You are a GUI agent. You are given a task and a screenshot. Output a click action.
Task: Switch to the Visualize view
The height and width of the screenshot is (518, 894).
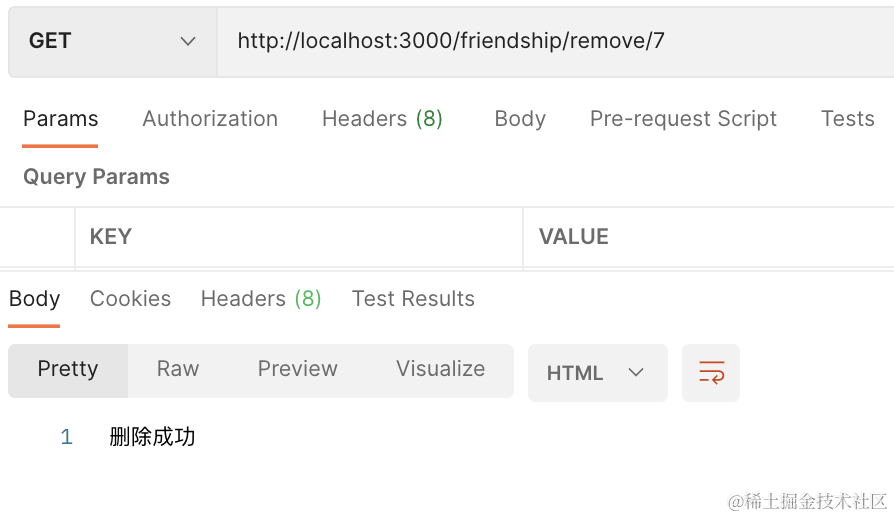click(441, 369)
